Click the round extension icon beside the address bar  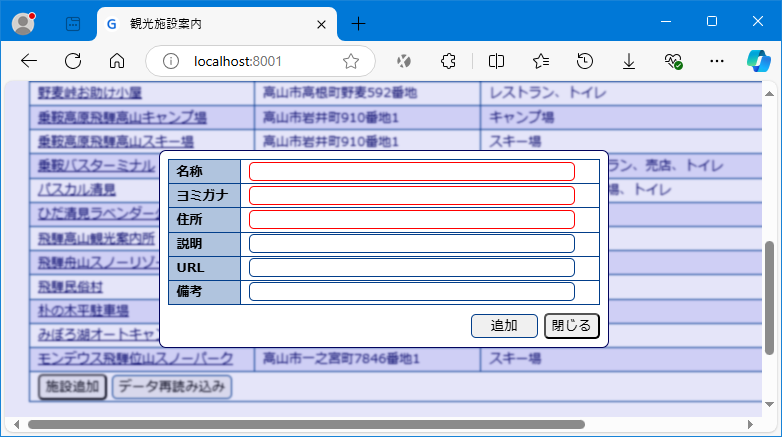403,61
